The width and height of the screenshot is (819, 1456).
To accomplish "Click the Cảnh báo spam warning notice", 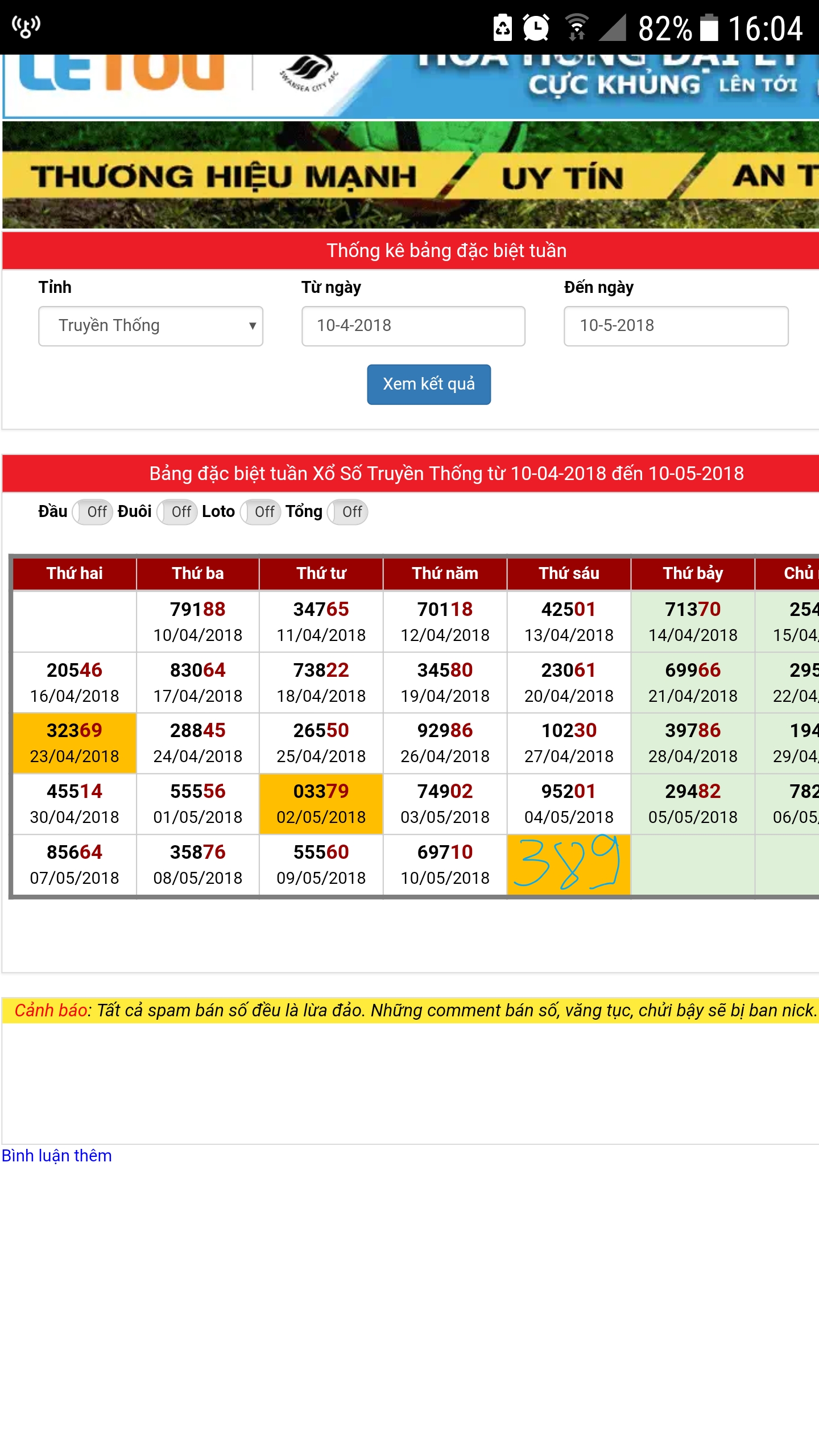I will (x=411, y=1011).
